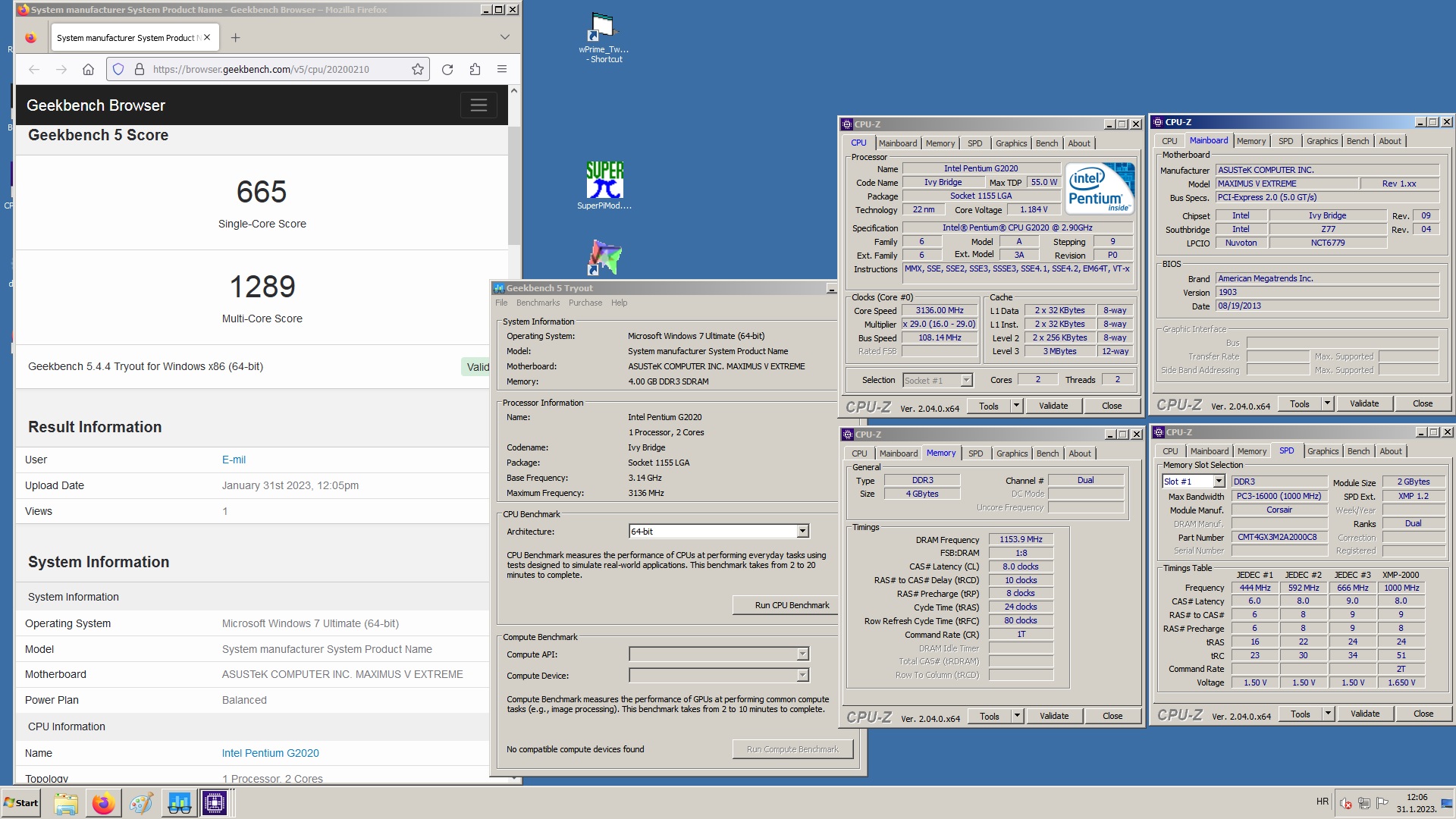The image size is (1456, 819).
Task: Open the list all tabs chevron
Action: 505,37
